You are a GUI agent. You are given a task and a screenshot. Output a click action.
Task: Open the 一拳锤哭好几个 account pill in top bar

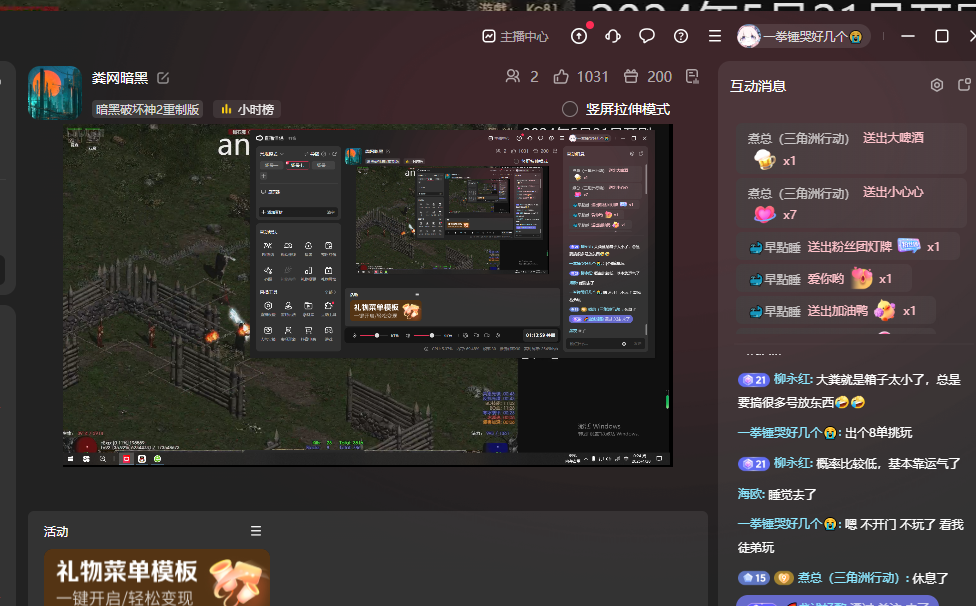[x=803, y=37]
